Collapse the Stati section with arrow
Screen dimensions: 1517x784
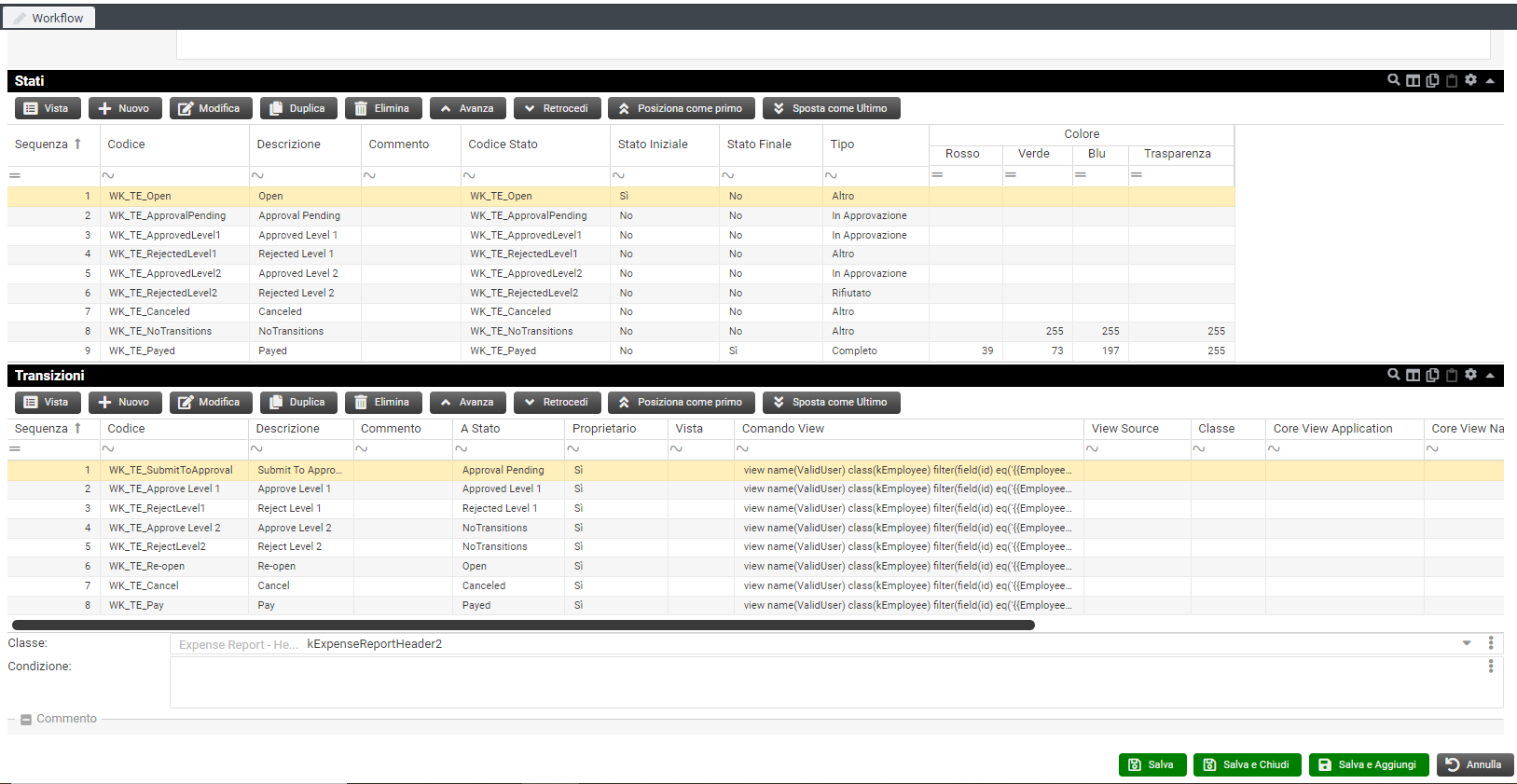[1490, 81]
